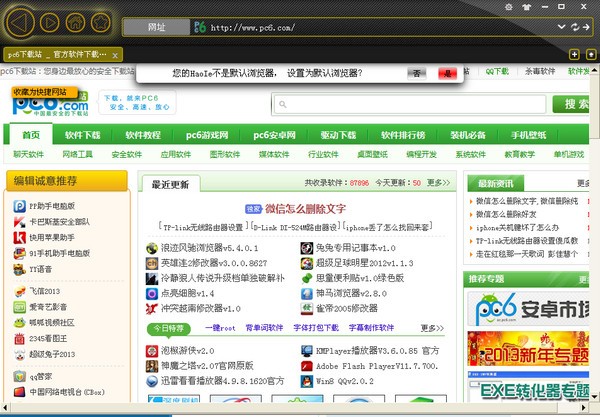The image size is (600, 417).
Task: Click the 2345看图王 icon
Action: tap(20, 339)
